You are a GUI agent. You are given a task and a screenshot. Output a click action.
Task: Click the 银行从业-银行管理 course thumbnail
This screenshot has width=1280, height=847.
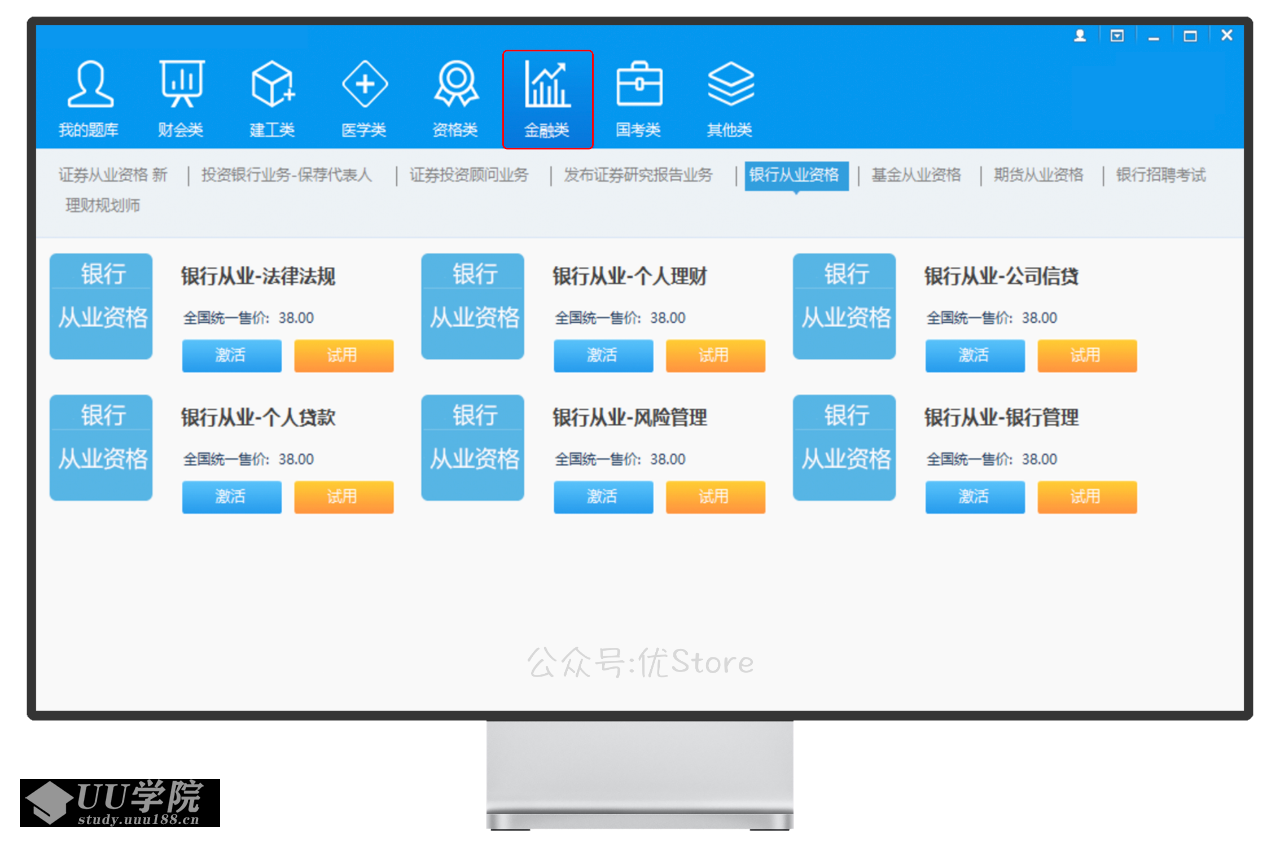pos(845,448)
